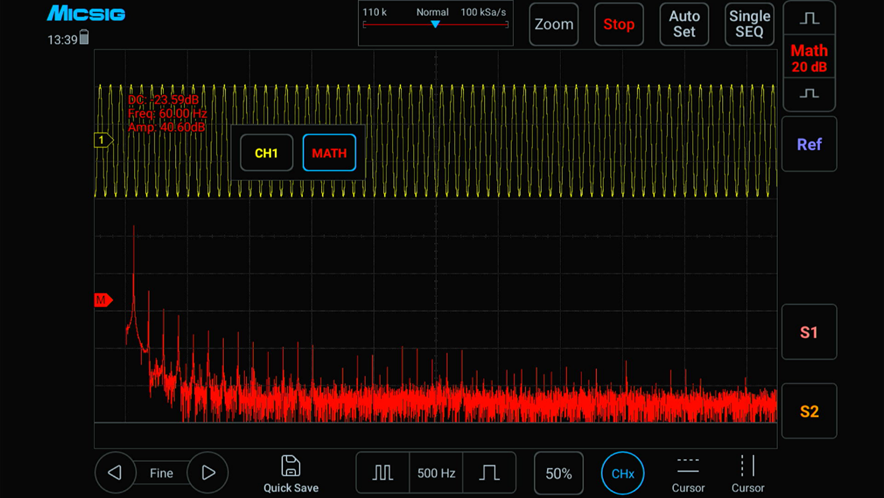The width and height of the screenshot is (884, 498).
Task: Toggle the Stop acquisition button
Action: (x=618, y=25)
